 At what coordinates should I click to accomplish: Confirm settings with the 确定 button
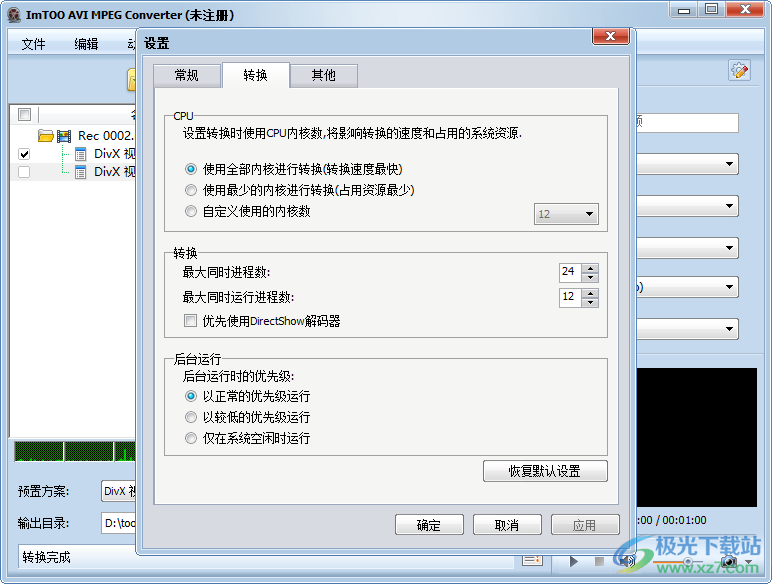tap(429, 525)
